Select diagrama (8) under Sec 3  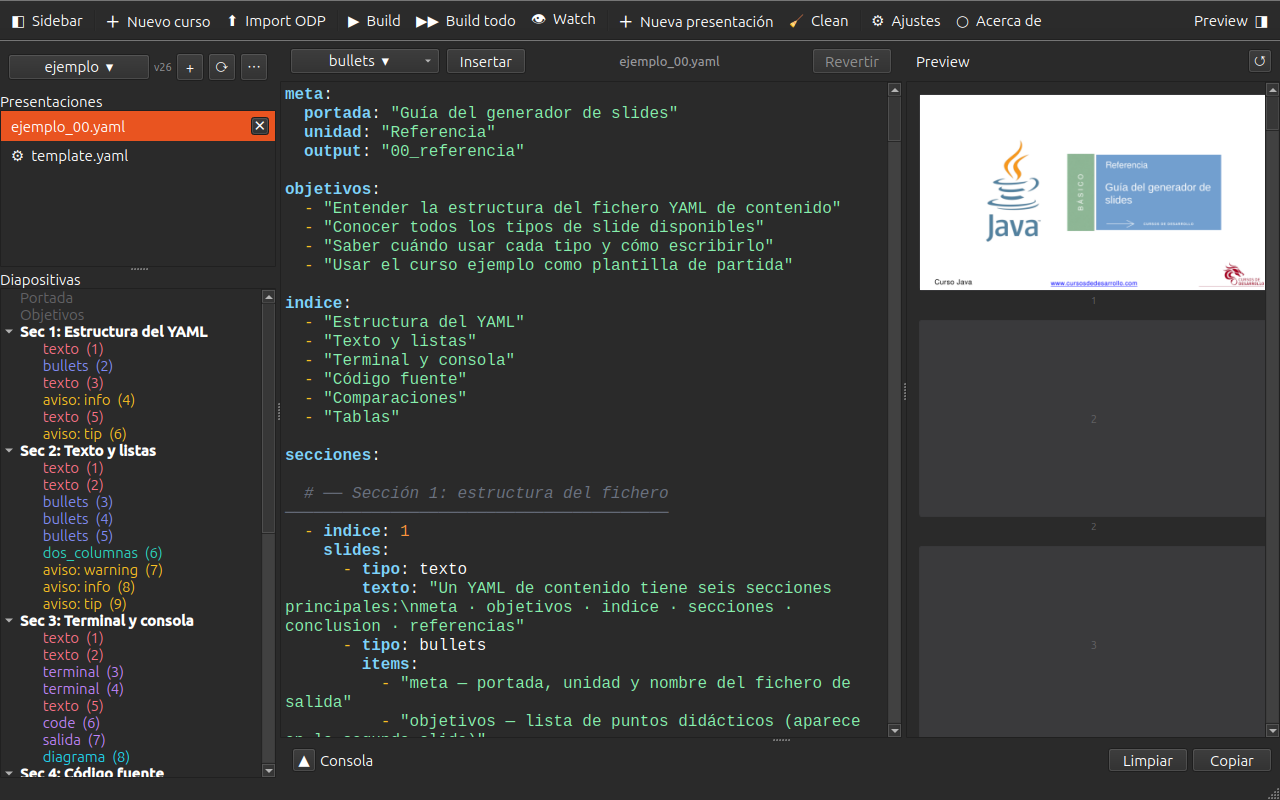(86, 757)
